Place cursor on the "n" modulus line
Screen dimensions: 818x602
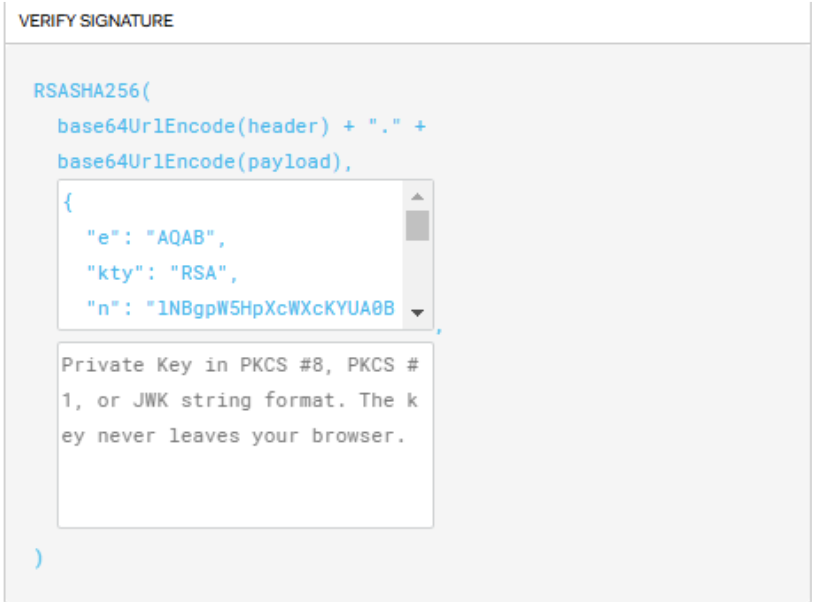(240, 308)
